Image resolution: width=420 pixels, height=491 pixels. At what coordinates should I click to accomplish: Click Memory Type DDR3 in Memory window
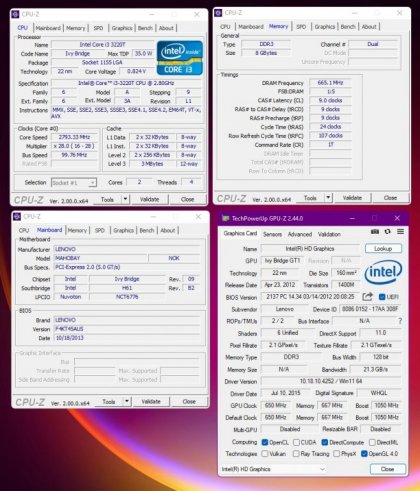[x=266, y=44]
